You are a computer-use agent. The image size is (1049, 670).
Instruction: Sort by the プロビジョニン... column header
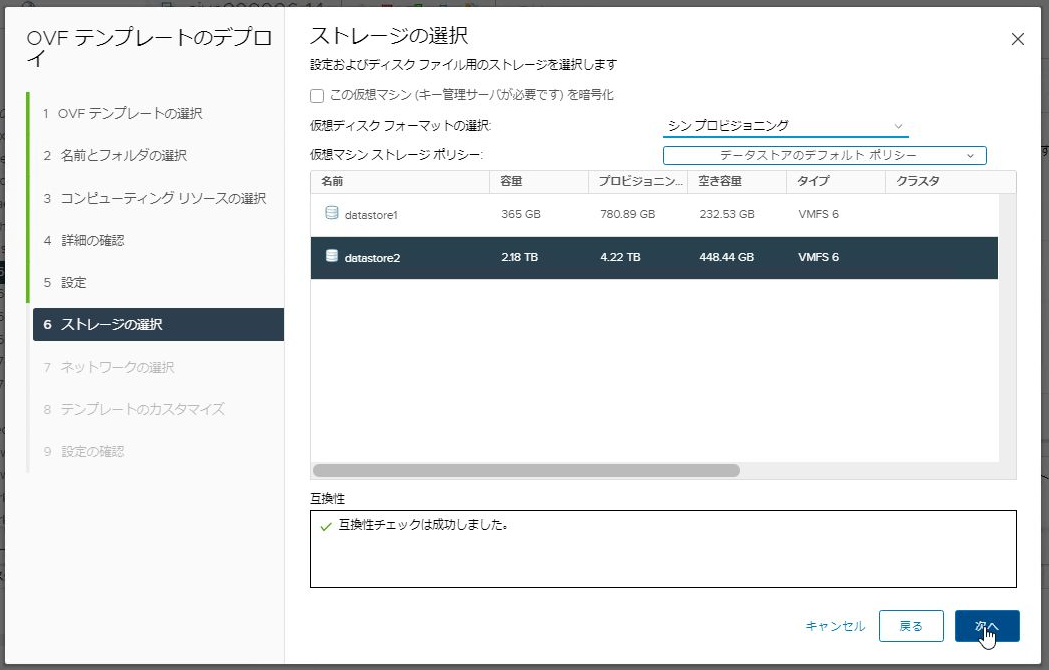click(x=640, y=181)
